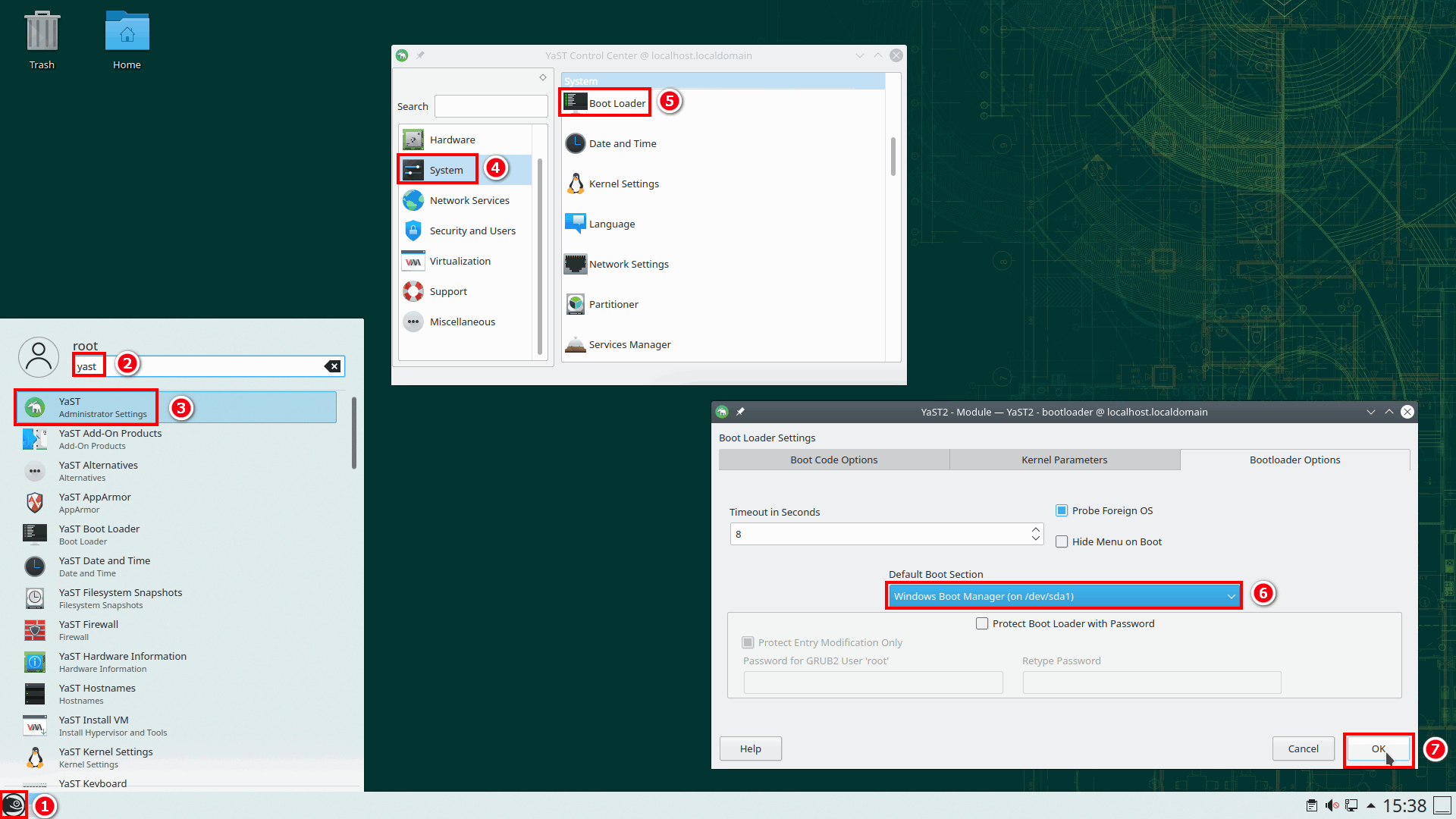Select Network Services category in YaST

(x=466, y=200)
